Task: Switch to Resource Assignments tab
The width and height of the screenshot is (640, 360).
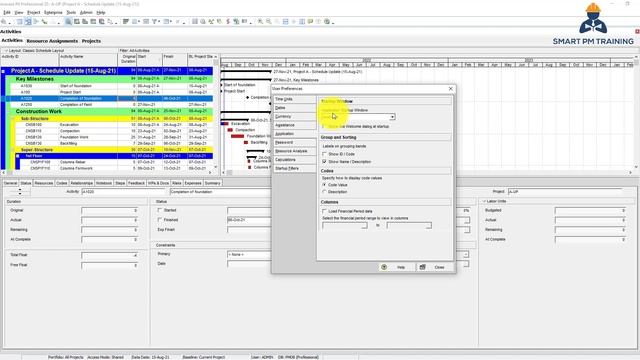Action: coord(52,41)
